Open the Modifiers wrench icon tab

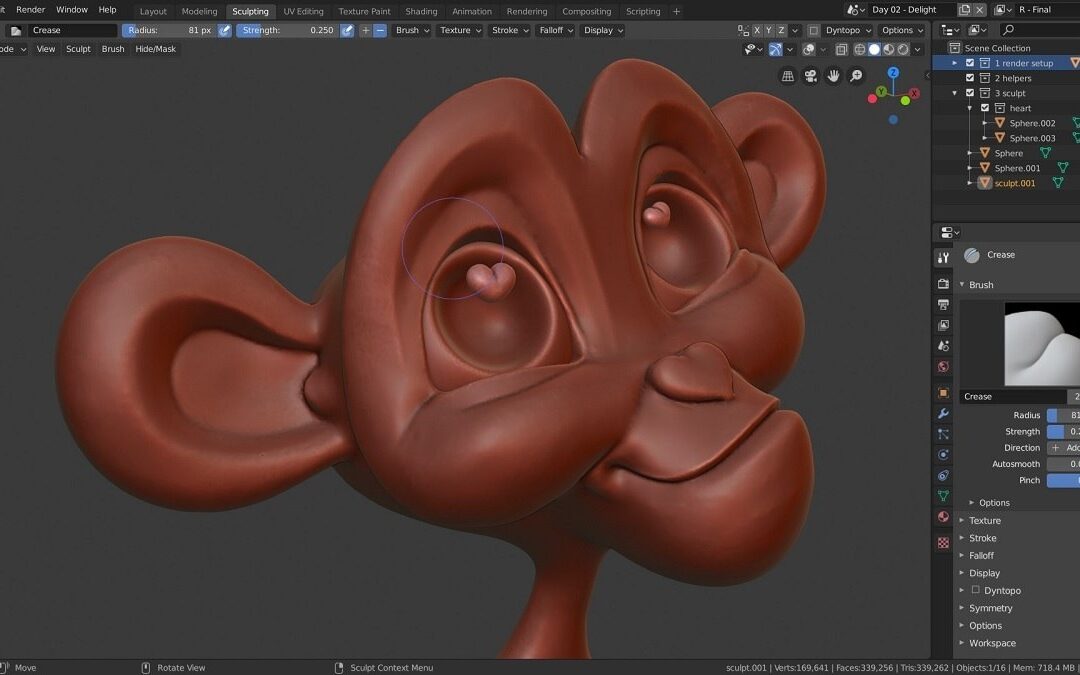point(943,413)
